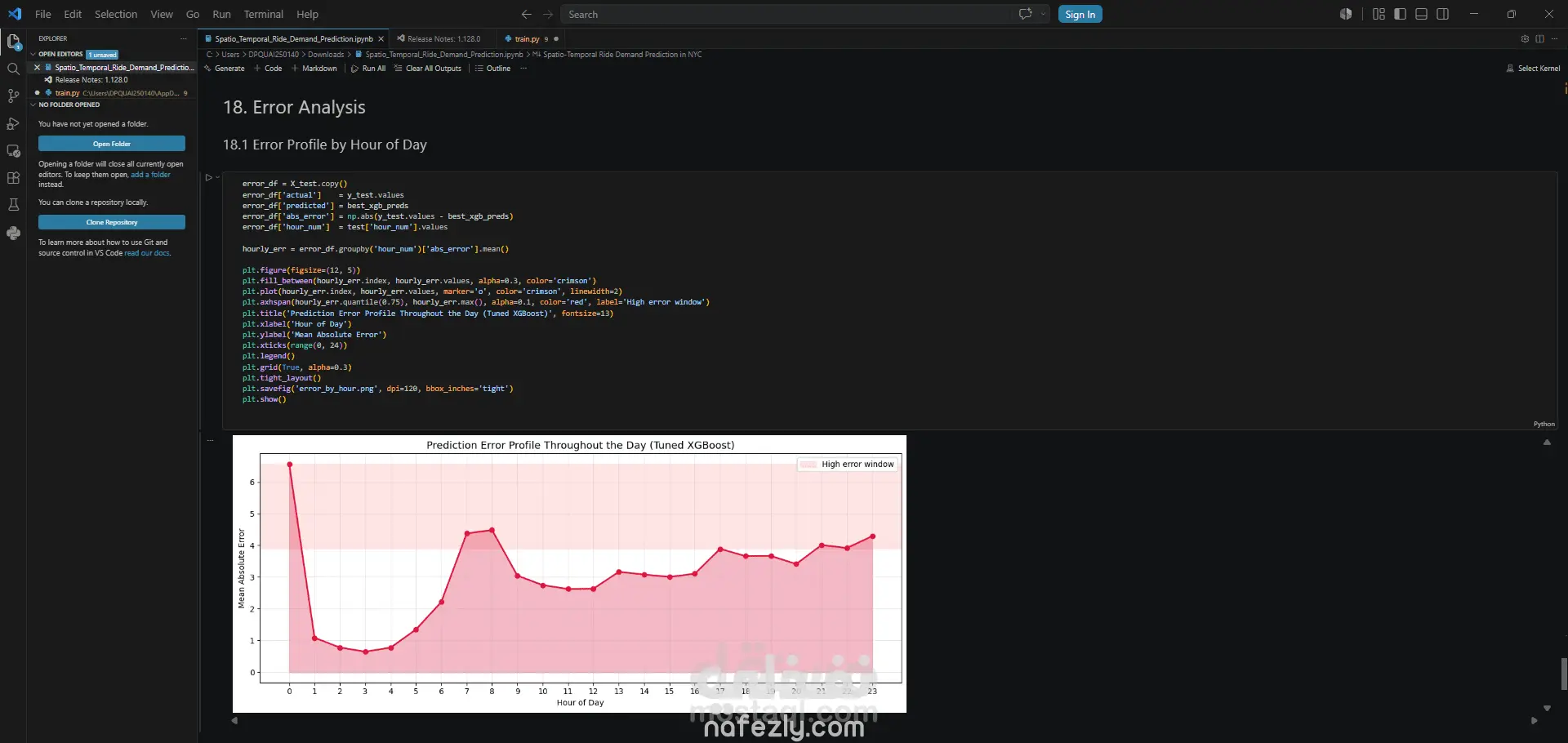
Task: Open the Terminal menu
Action: tap(263, 14)
